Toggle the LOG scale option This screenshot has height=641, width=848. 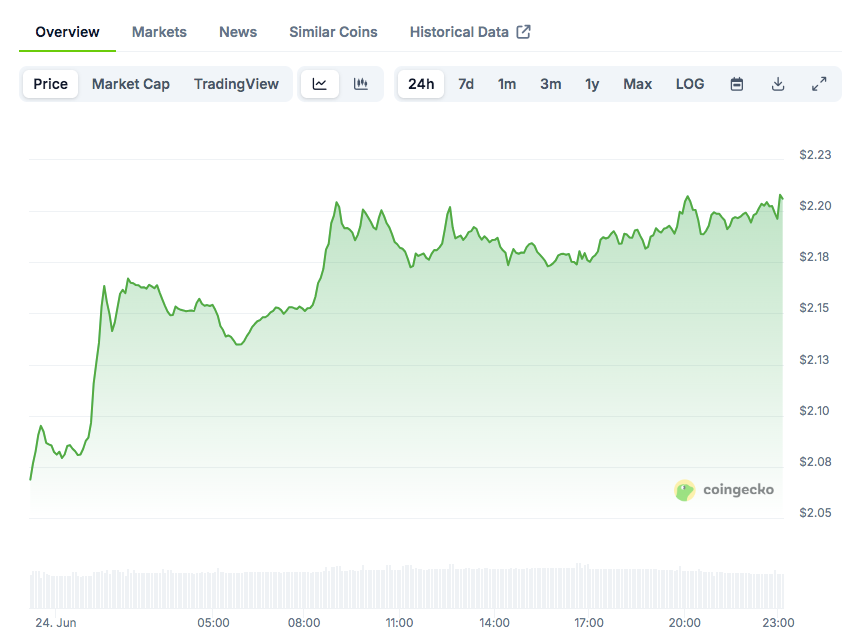(690, 84)
